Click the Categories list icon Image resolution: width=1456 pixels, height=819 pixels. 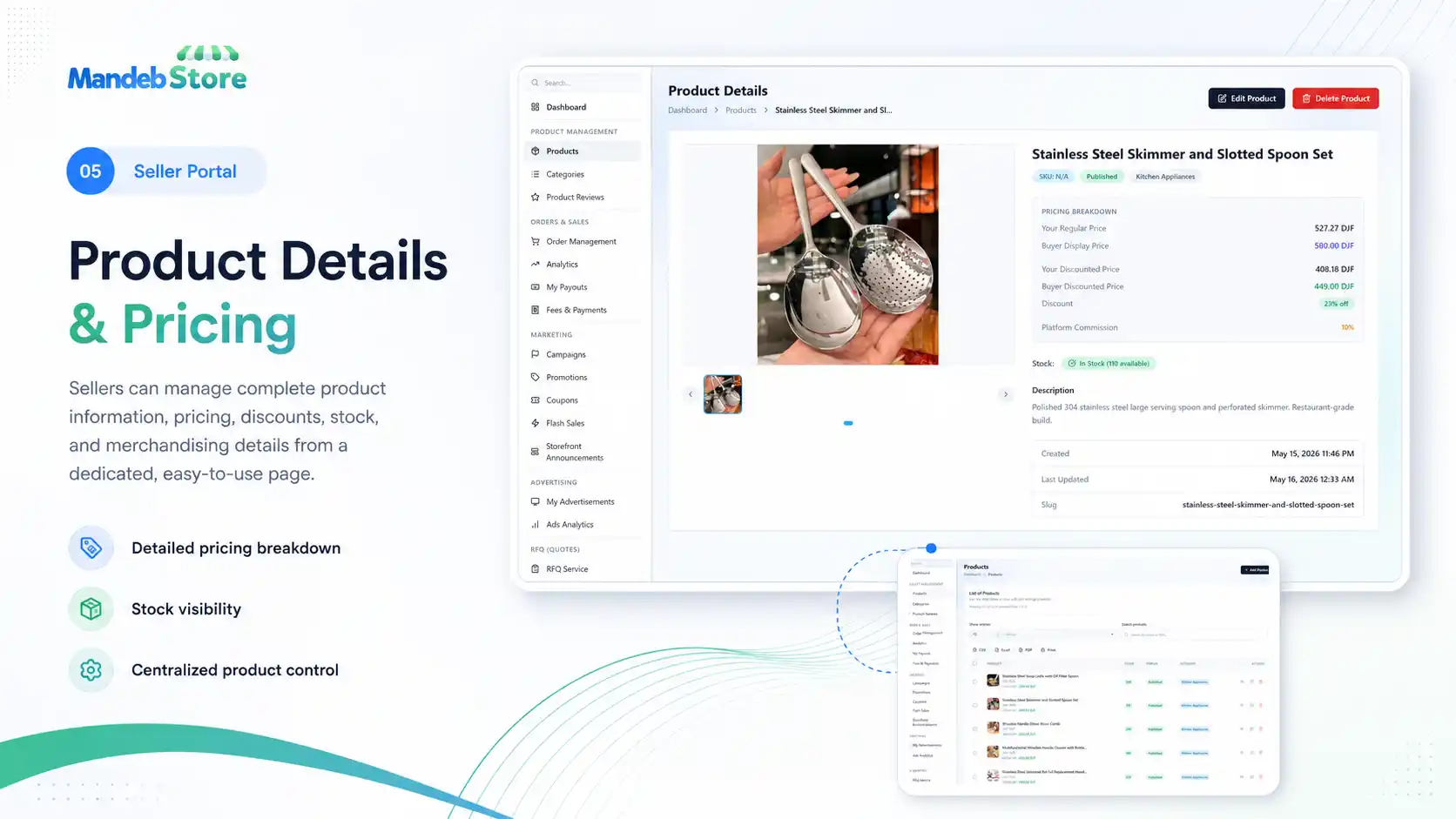[535, 174]
